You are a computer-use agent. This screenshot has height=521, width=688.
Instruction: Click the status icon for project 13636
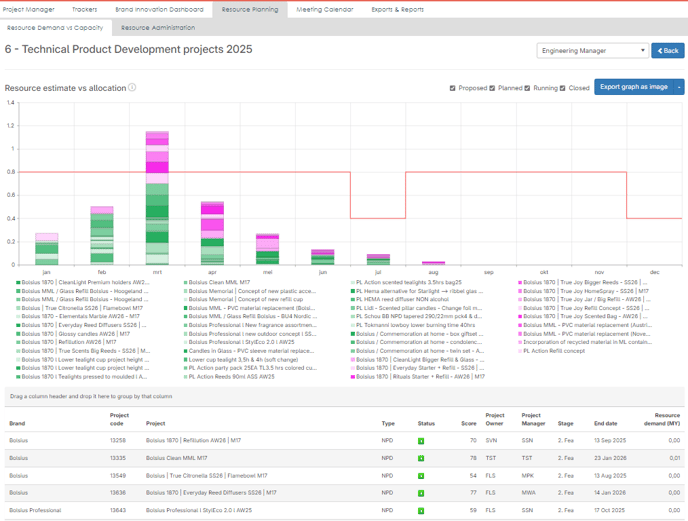coord(421,493)
